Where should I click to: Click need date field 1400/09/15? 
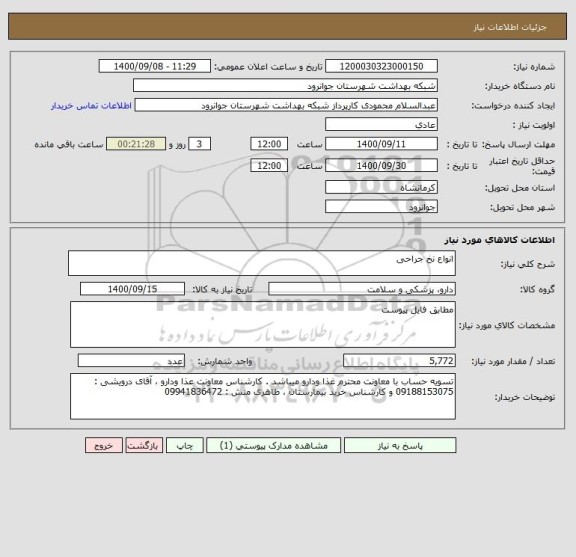tap(132, 289)
